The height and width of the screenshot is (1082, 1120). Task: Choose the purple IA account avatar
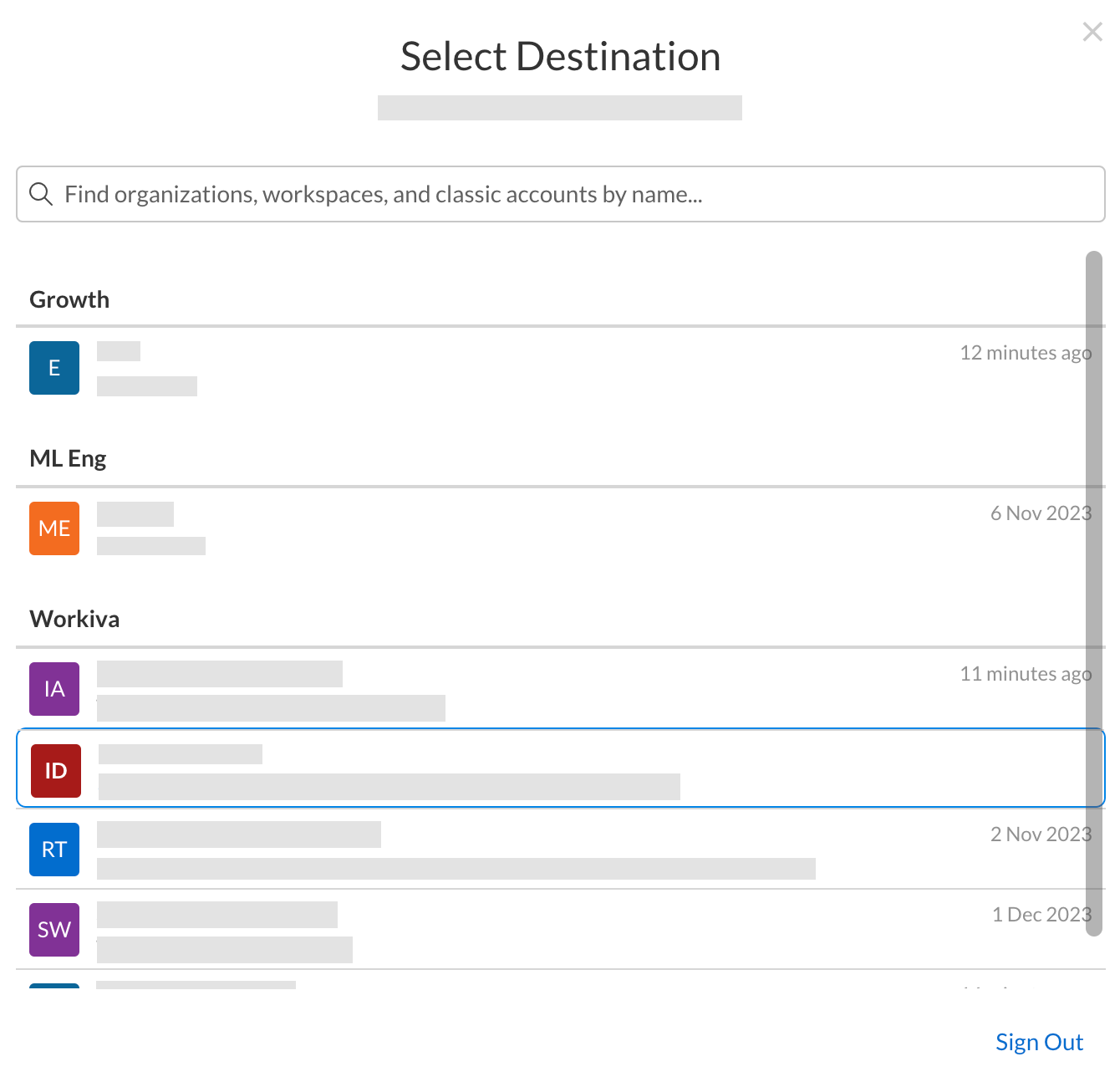point(54,689)
